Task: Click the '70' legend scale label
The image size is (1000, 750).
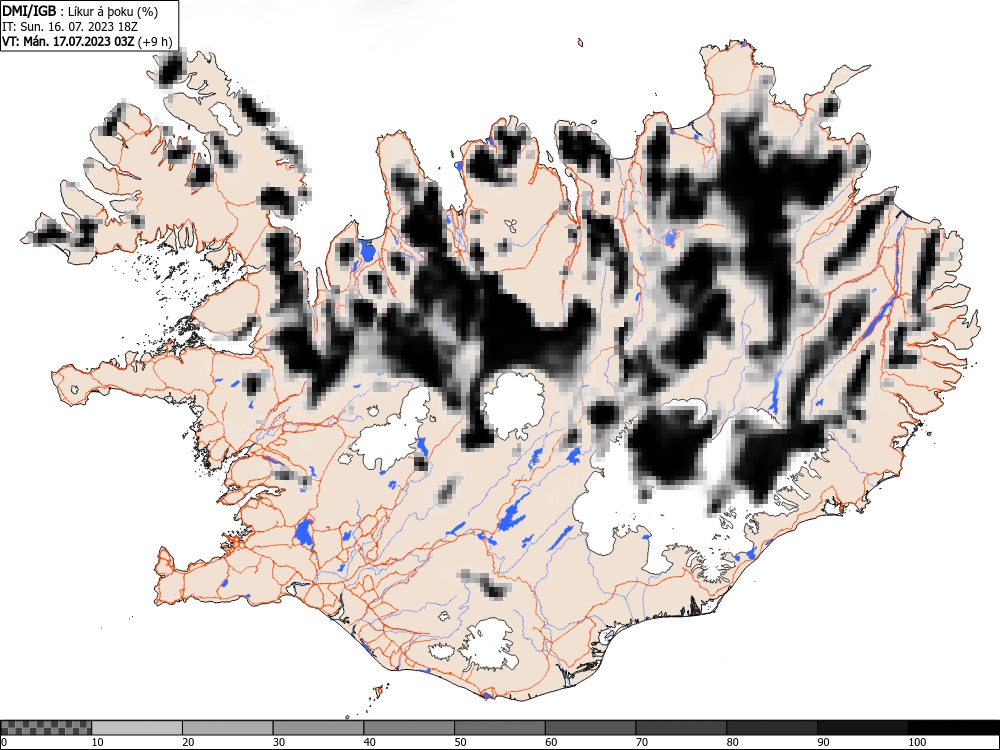Action: click(641, 742)
